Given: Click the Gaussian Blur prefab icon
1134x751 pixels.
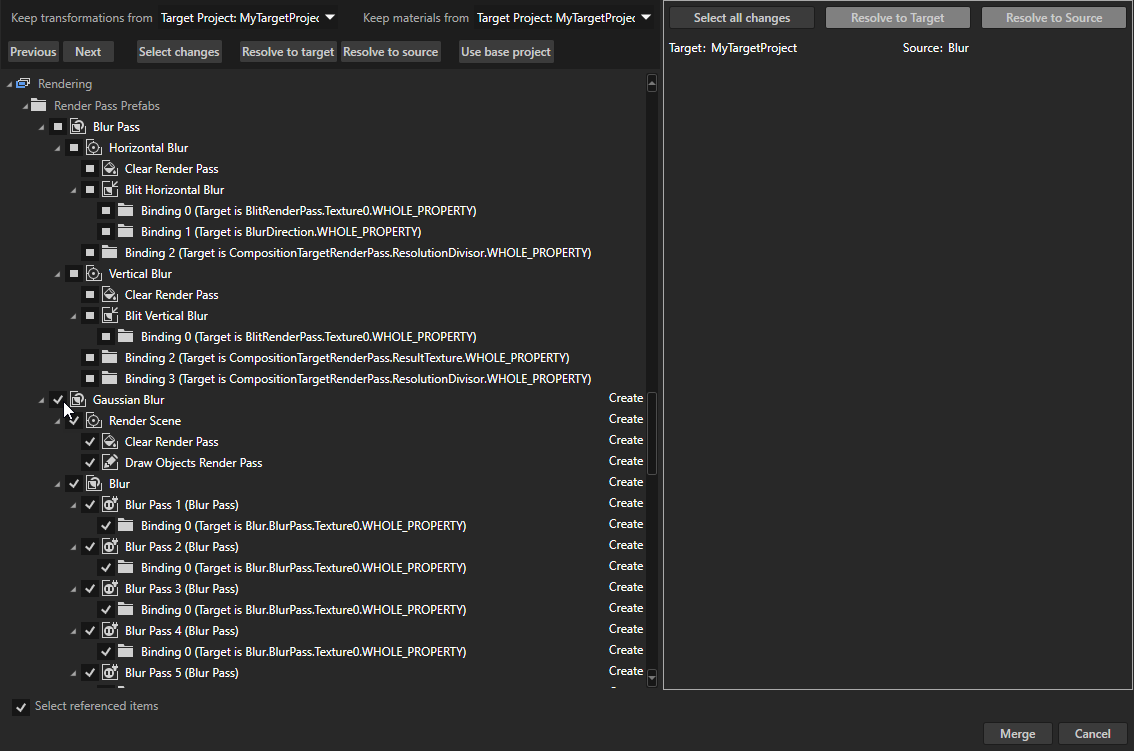Looking at the screenshot, I should tap(76, 399).
